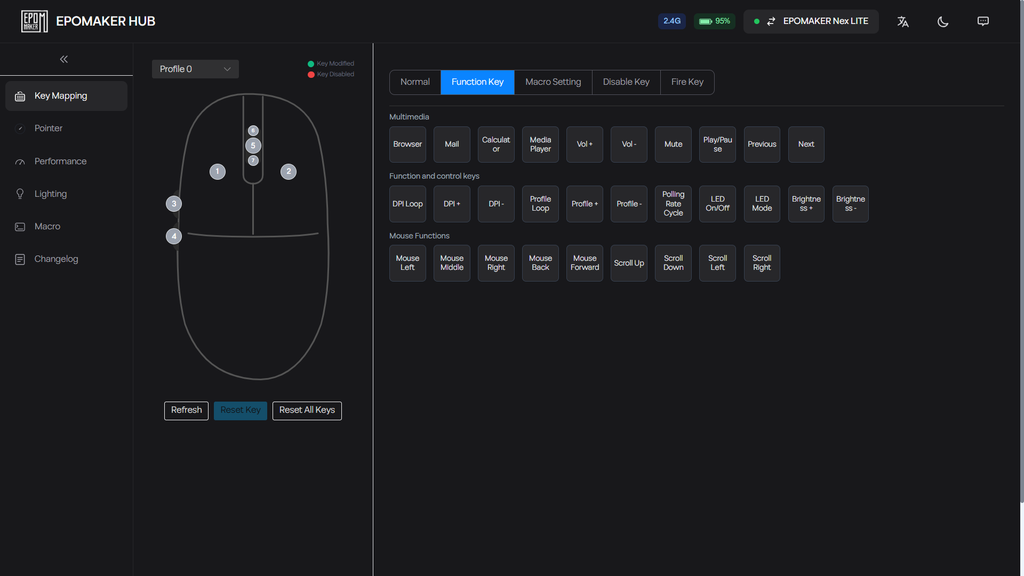Screen dimensions: 1024x576
Task: Open Macro section in sidebar
Action: coord(66,227)
